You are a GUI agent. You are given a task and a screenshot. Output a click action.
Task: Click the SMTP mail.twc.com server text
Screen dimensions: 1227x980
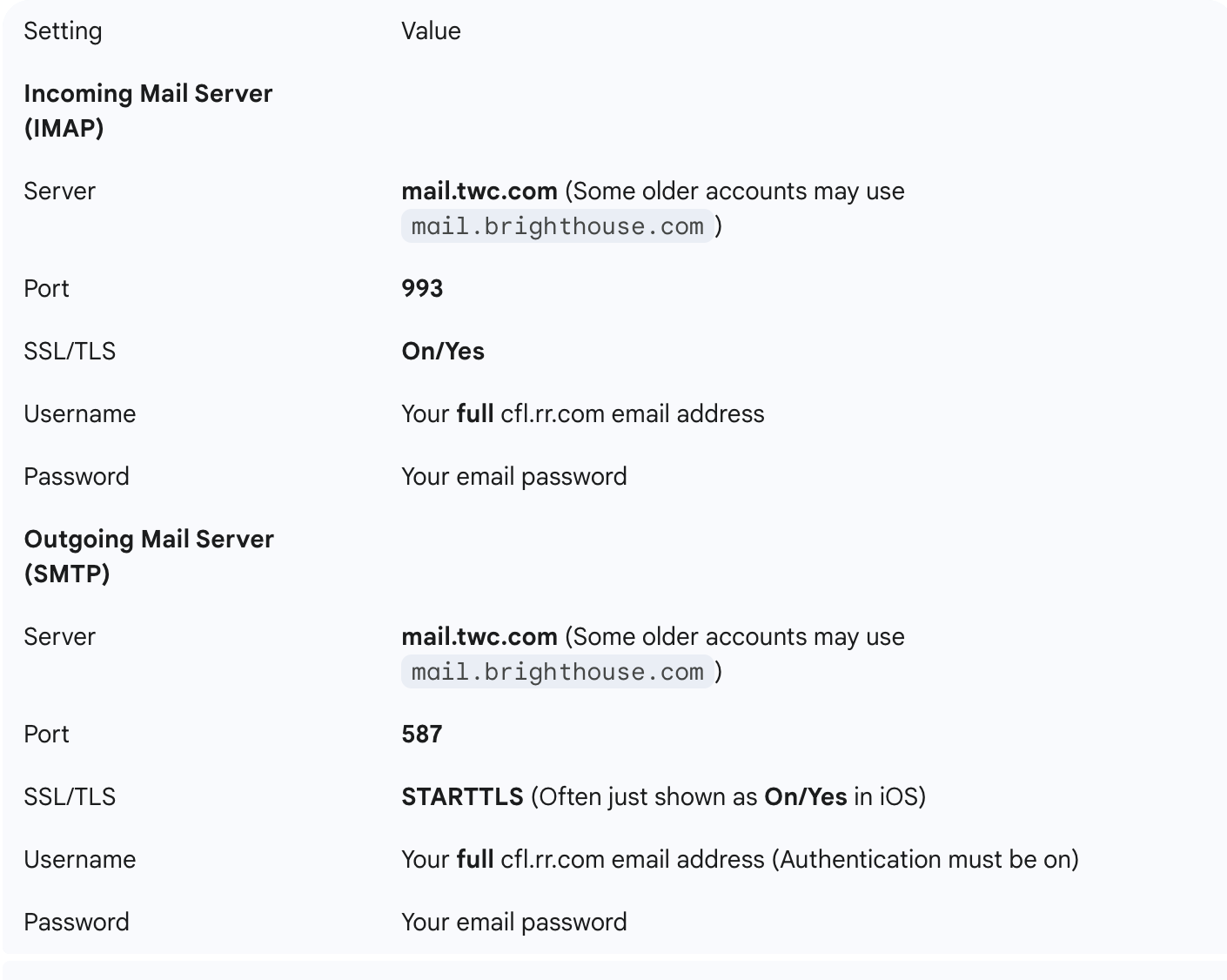pos(479,637)
